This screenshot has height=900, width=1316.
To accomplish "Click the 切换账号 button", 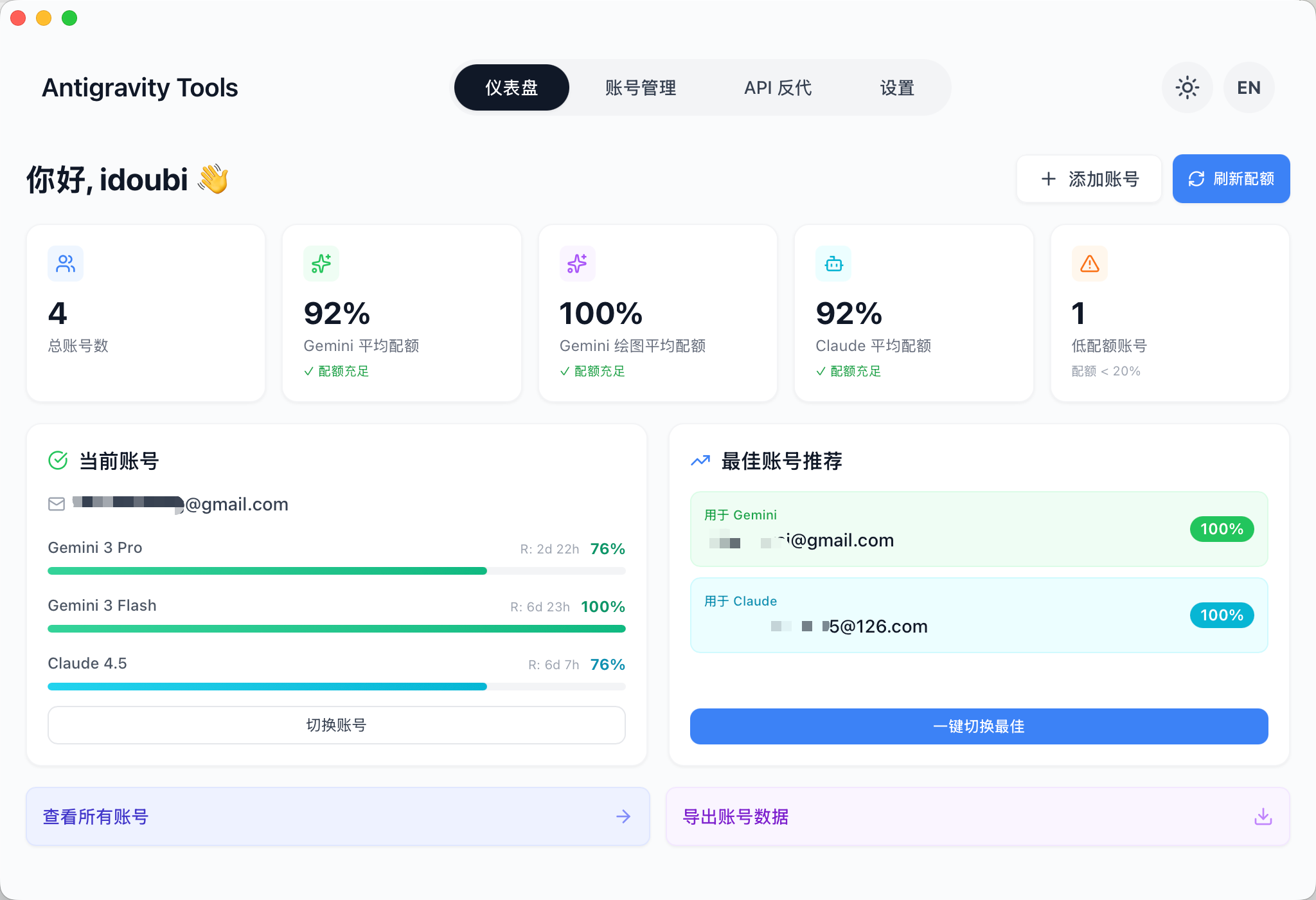I will pyautogui.click(x=336, y=725).
